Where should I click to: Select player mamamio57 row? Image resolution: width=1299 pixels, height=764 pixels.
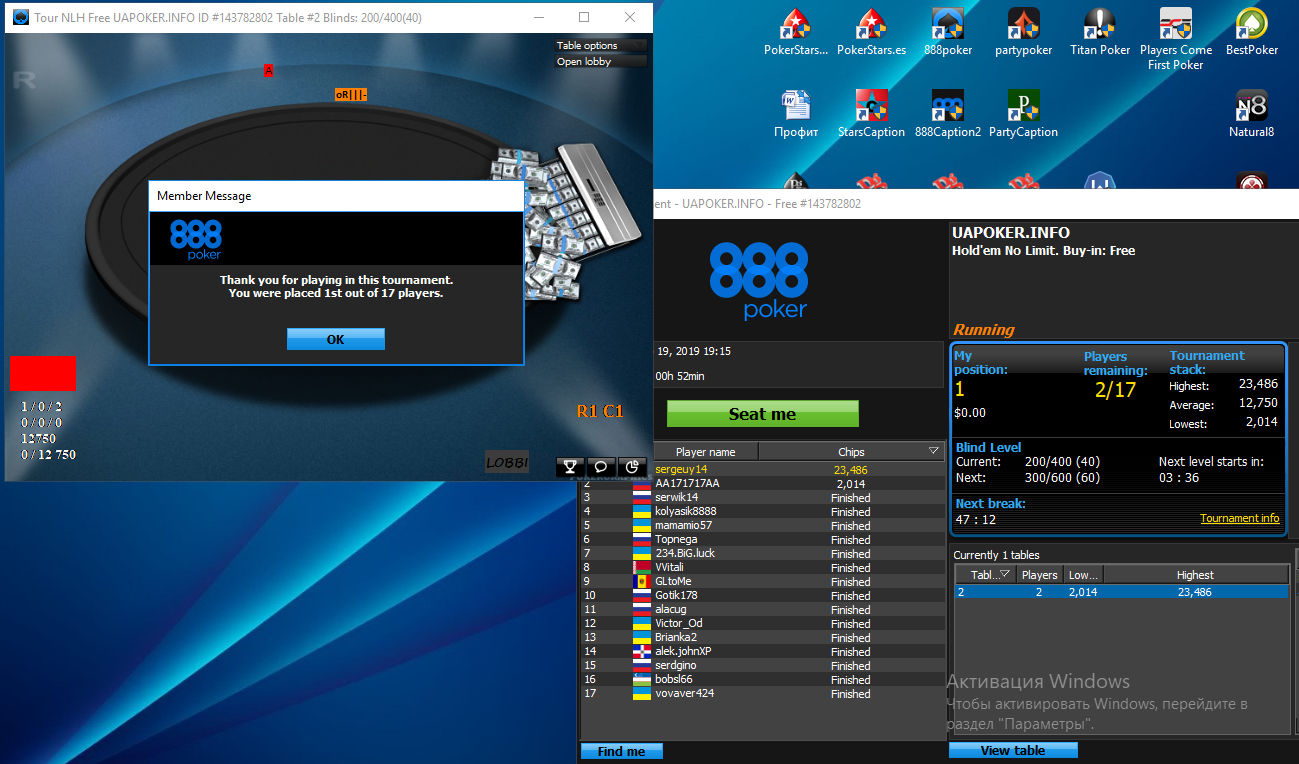point(762,525)
